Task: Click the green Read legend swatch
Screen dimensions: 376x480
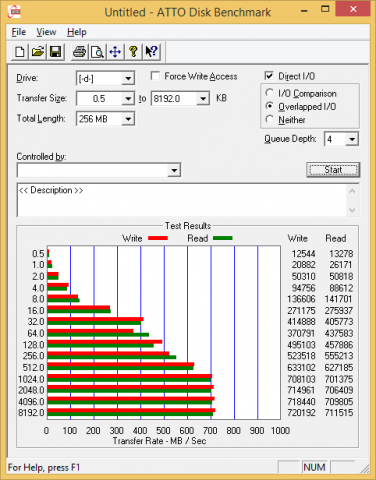Action: [223, 238]
